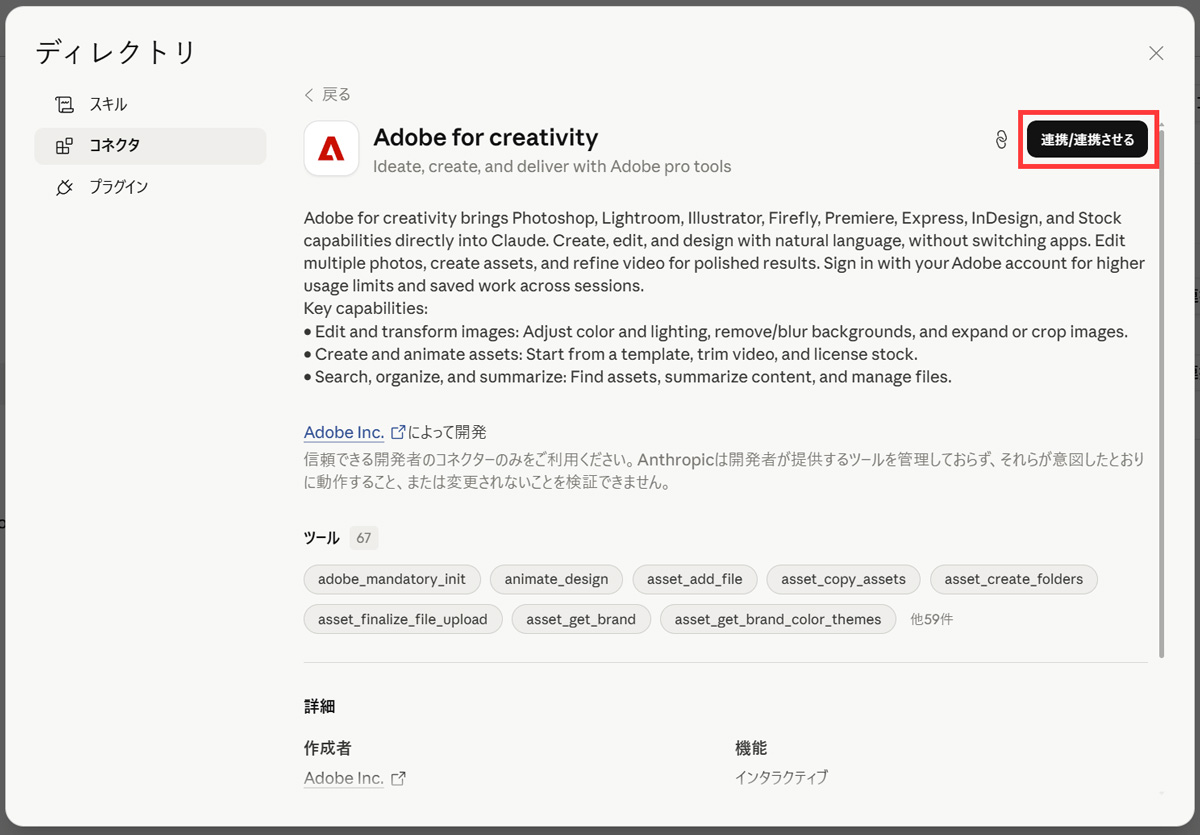Select the asset_get_brand tool chip
1200x835 pixels.
(x=581, y=619)
